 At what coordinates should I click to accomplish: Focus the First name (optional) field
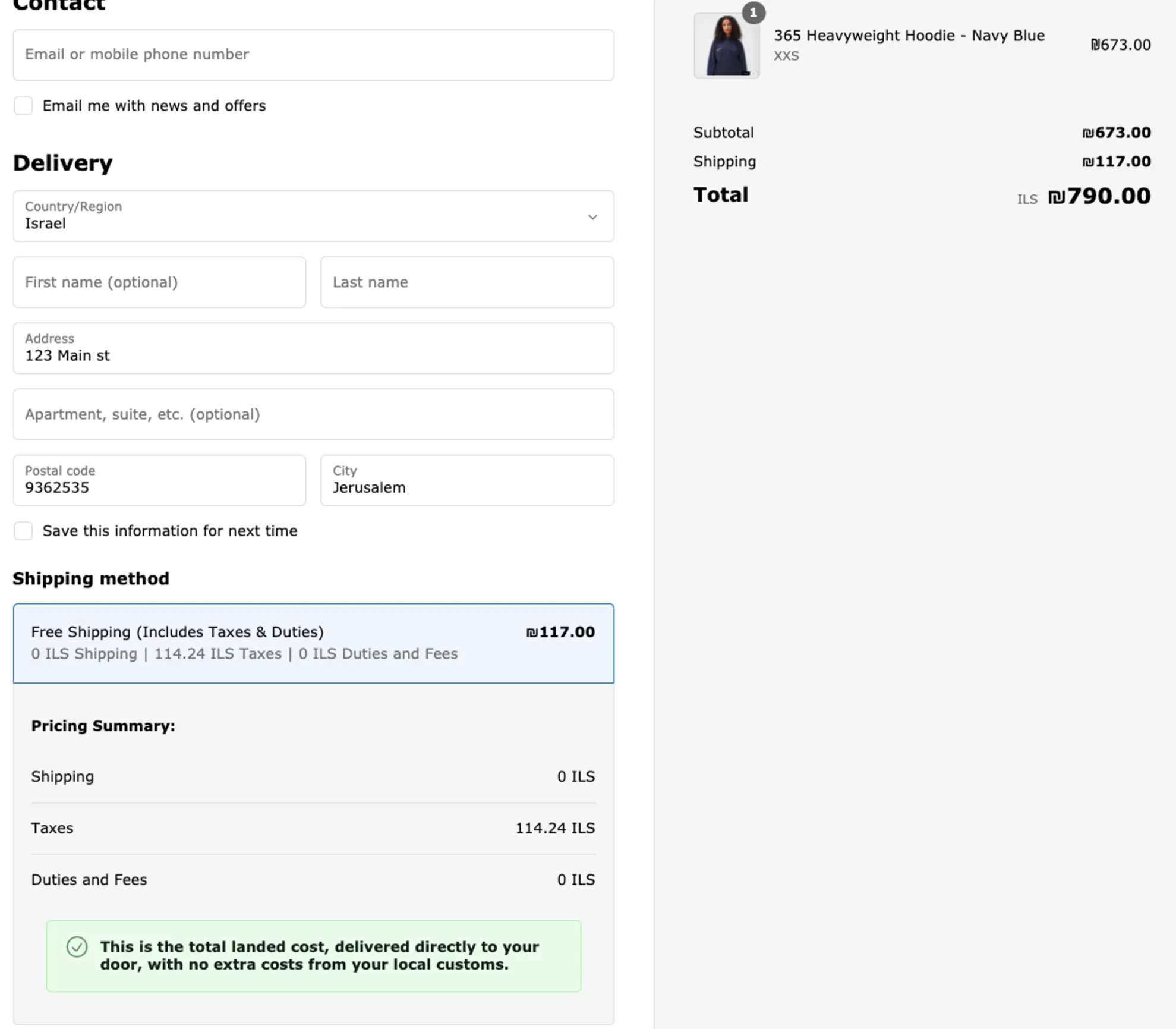point(159,282)
